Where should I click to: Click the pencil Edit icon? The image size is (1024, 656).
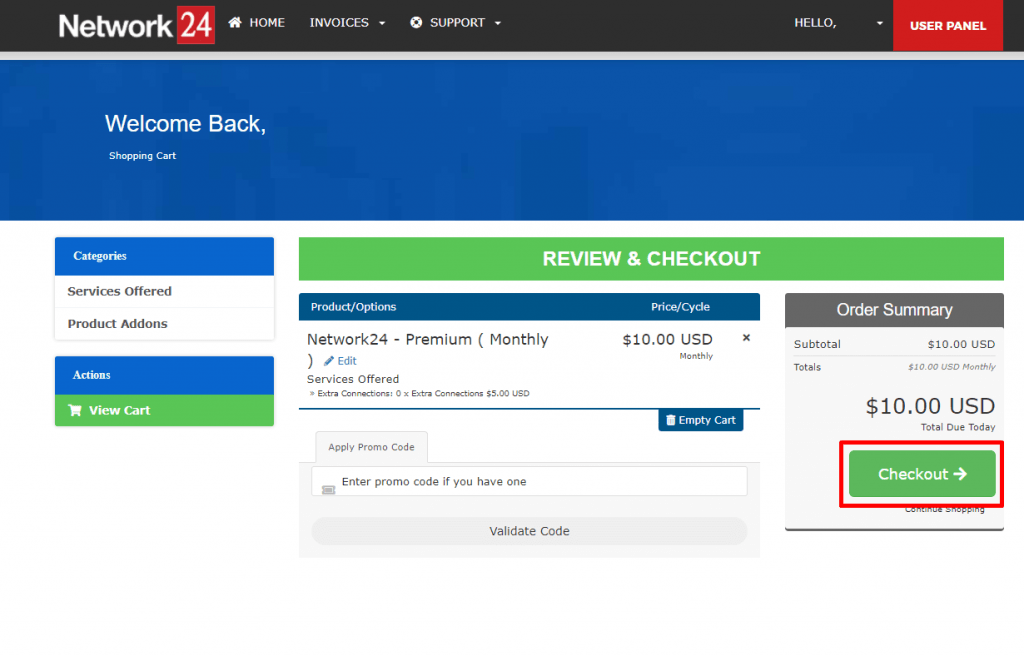(328, 361)
